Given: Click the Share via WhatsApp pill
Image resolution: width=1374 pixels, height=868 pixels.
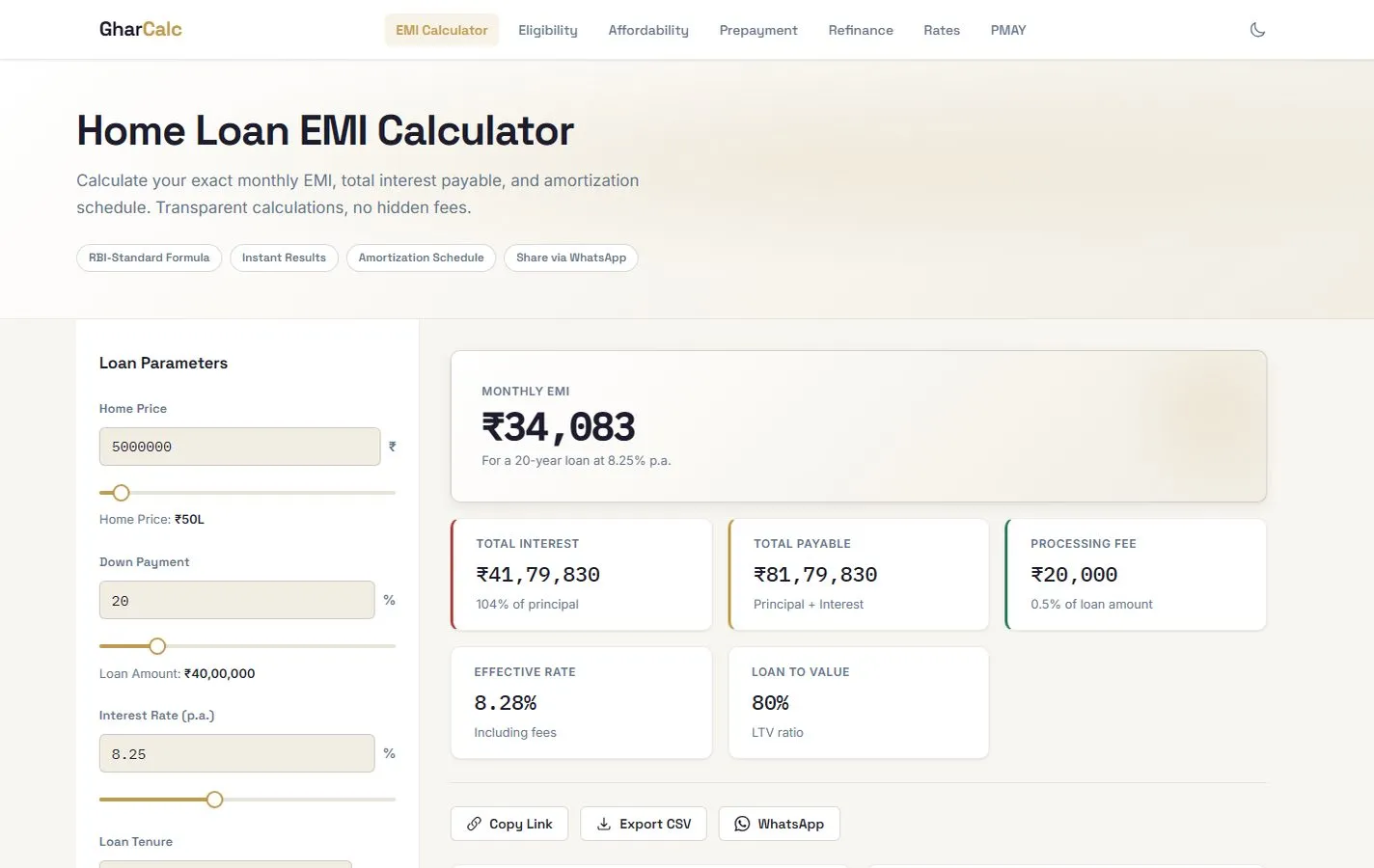Looking at the screenshot, I should coord(571,258).
